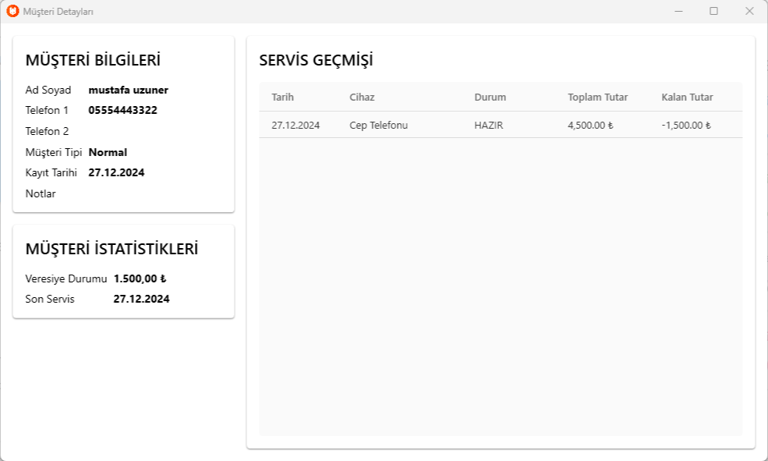Click the Ad Soyad label
Screen dimensions: 768x461
click(48, 90)
